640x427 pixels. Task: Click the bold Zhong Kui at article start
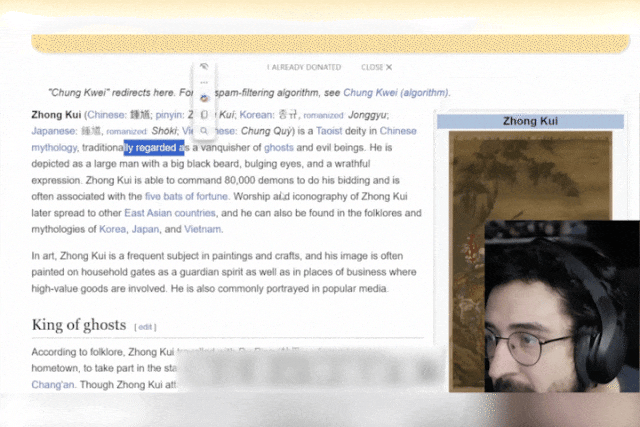coord(56,115)
